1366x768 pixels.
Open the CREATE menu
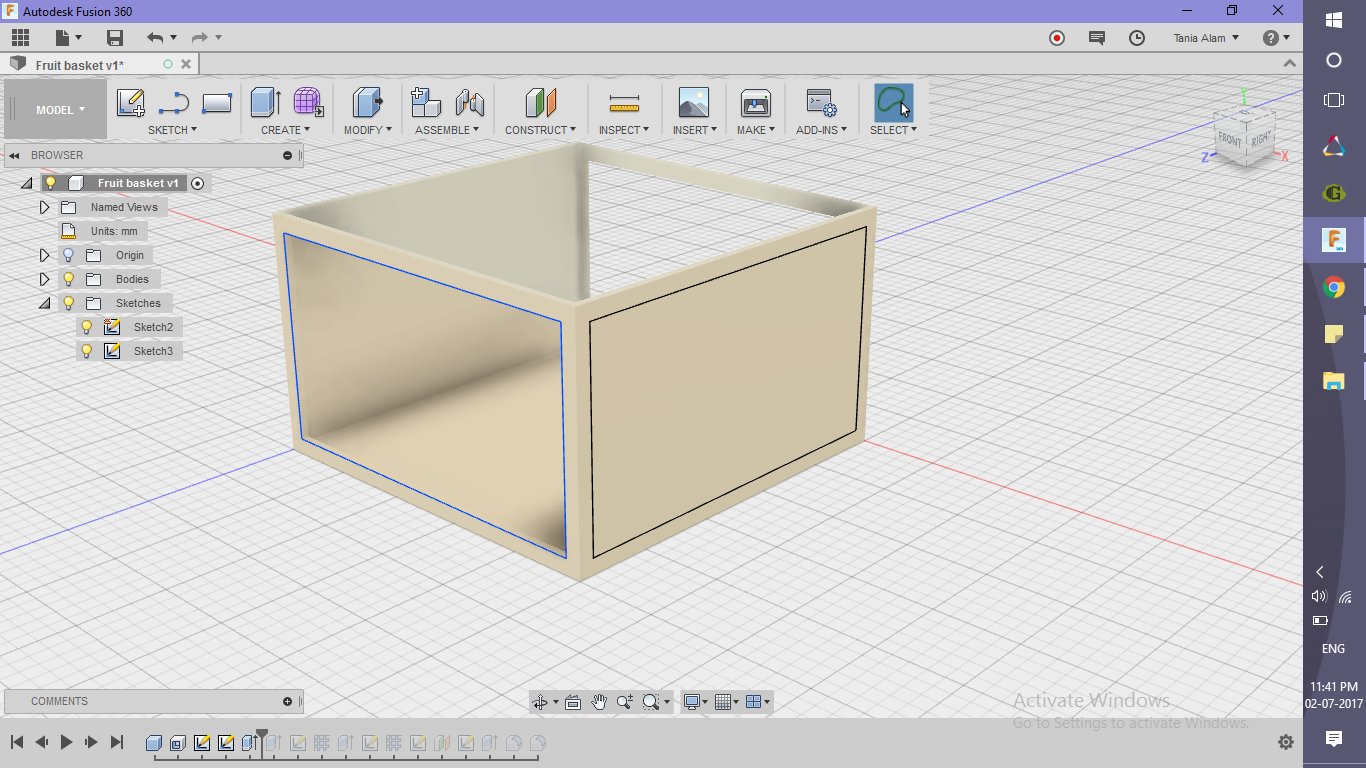pos(285,130)
